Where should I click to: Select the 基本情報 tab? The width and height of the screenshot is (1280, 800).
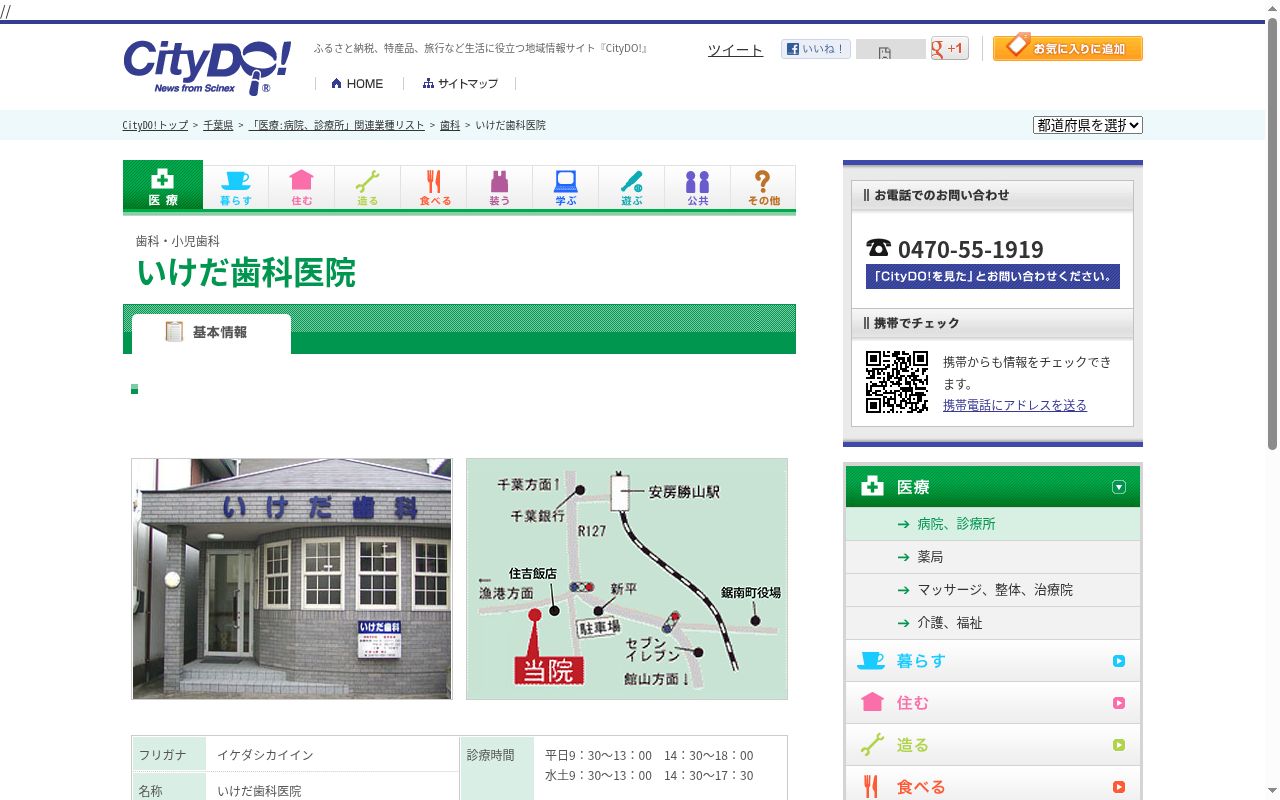pos(211,333)
